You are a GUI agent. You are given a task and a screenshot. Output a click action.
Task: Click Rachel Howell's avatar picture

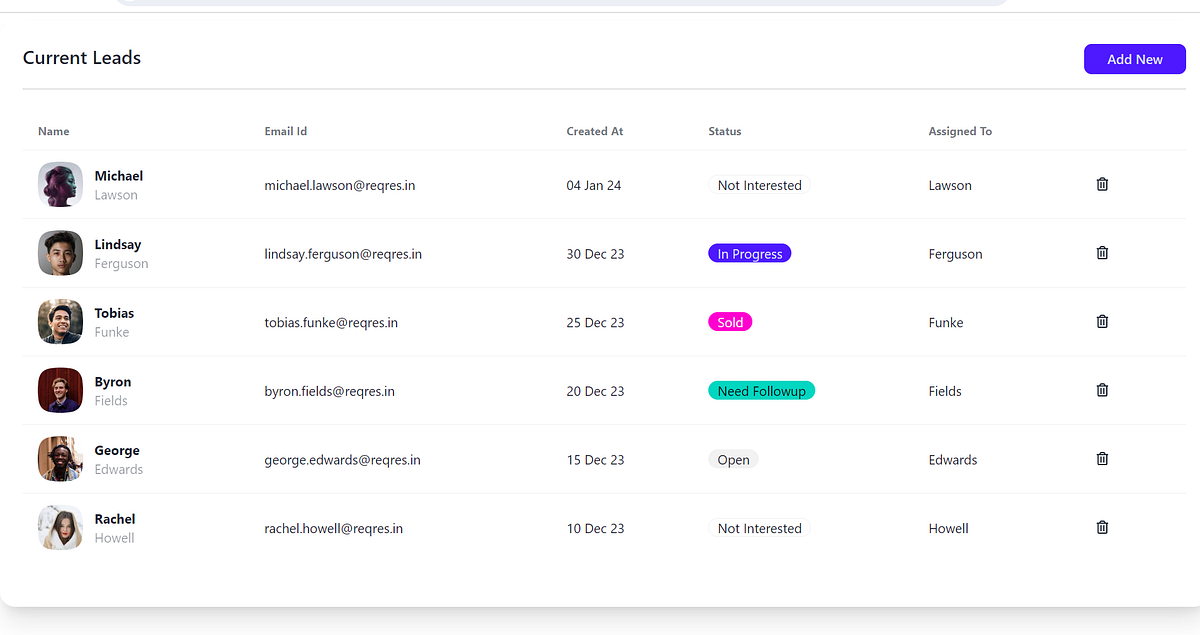[60, 527]
